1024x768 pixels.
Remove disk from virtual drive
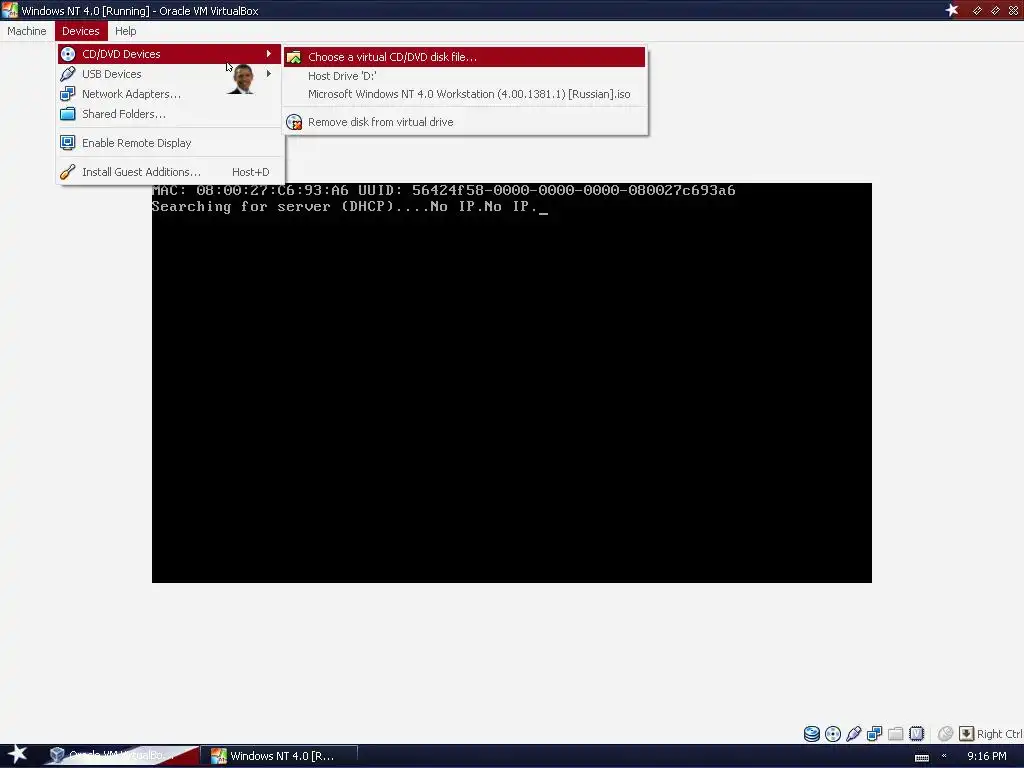[x=464, y=122]
